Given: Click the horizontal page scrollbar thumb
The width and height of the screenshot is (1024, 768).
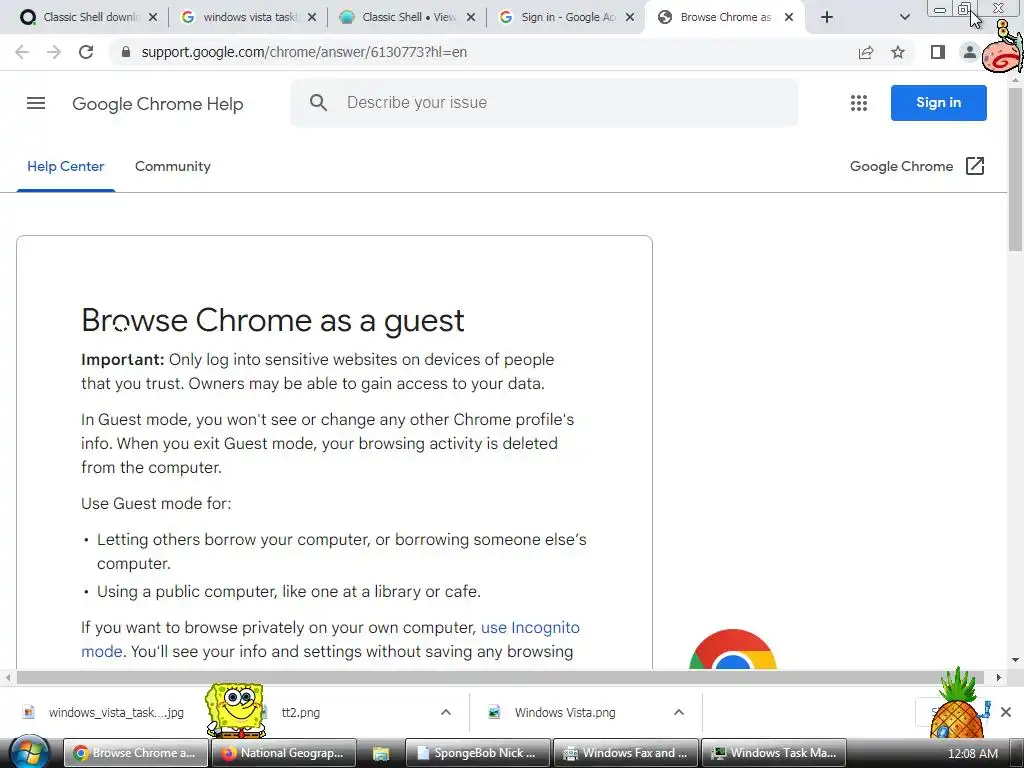Looking at the screenshot, I should click(x=502, y=677).
